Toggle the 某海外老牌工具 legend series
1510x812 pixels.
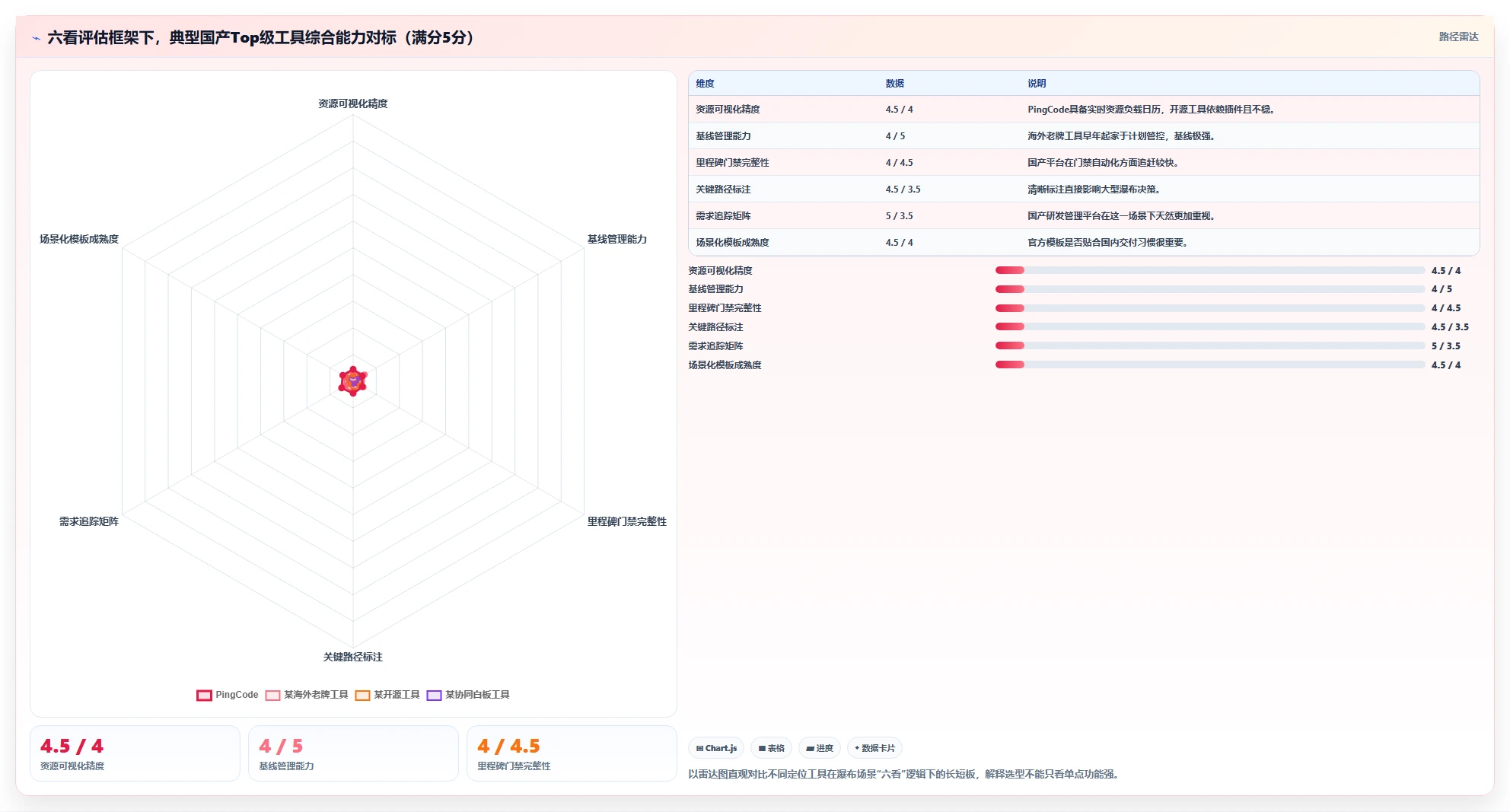pyautogui.click(x=307, y=695)
